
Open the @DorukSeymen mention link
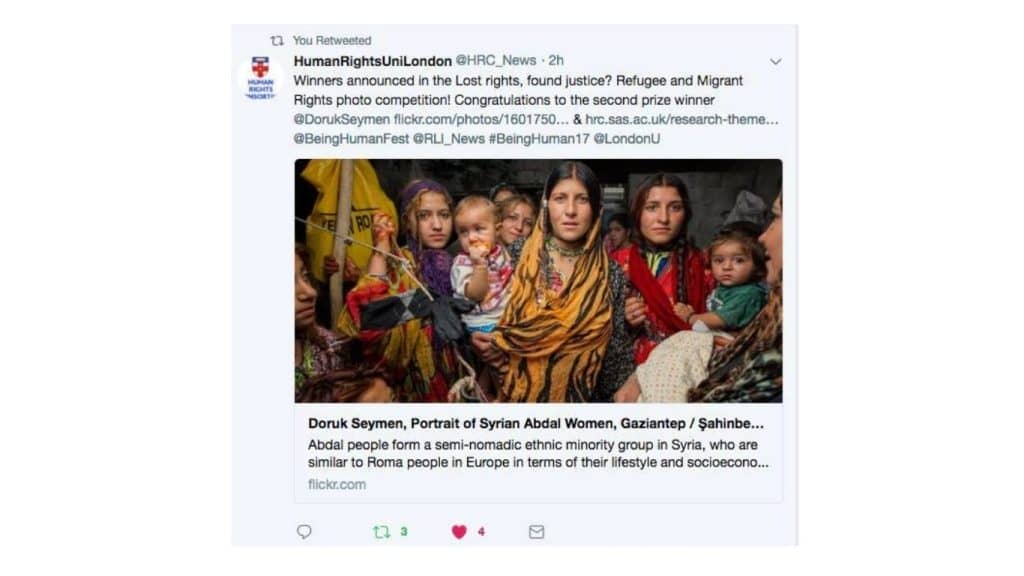[342, 120]
